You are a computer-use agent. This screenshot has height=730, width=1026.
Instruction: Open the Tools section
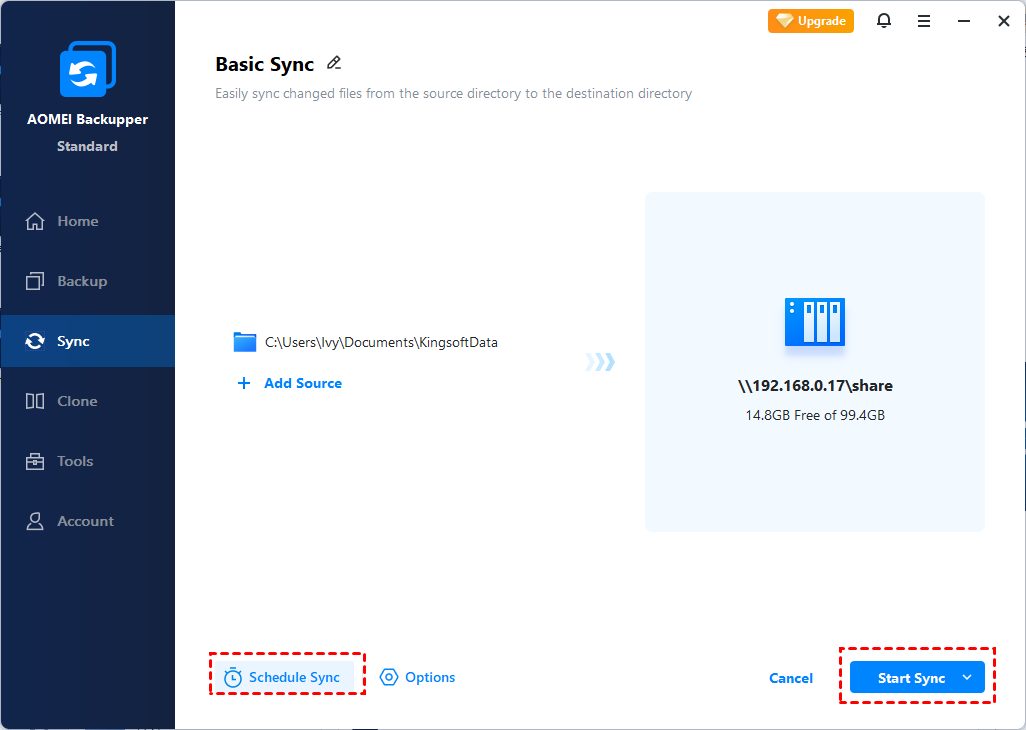pyautogui.click(x=88, y=461)
